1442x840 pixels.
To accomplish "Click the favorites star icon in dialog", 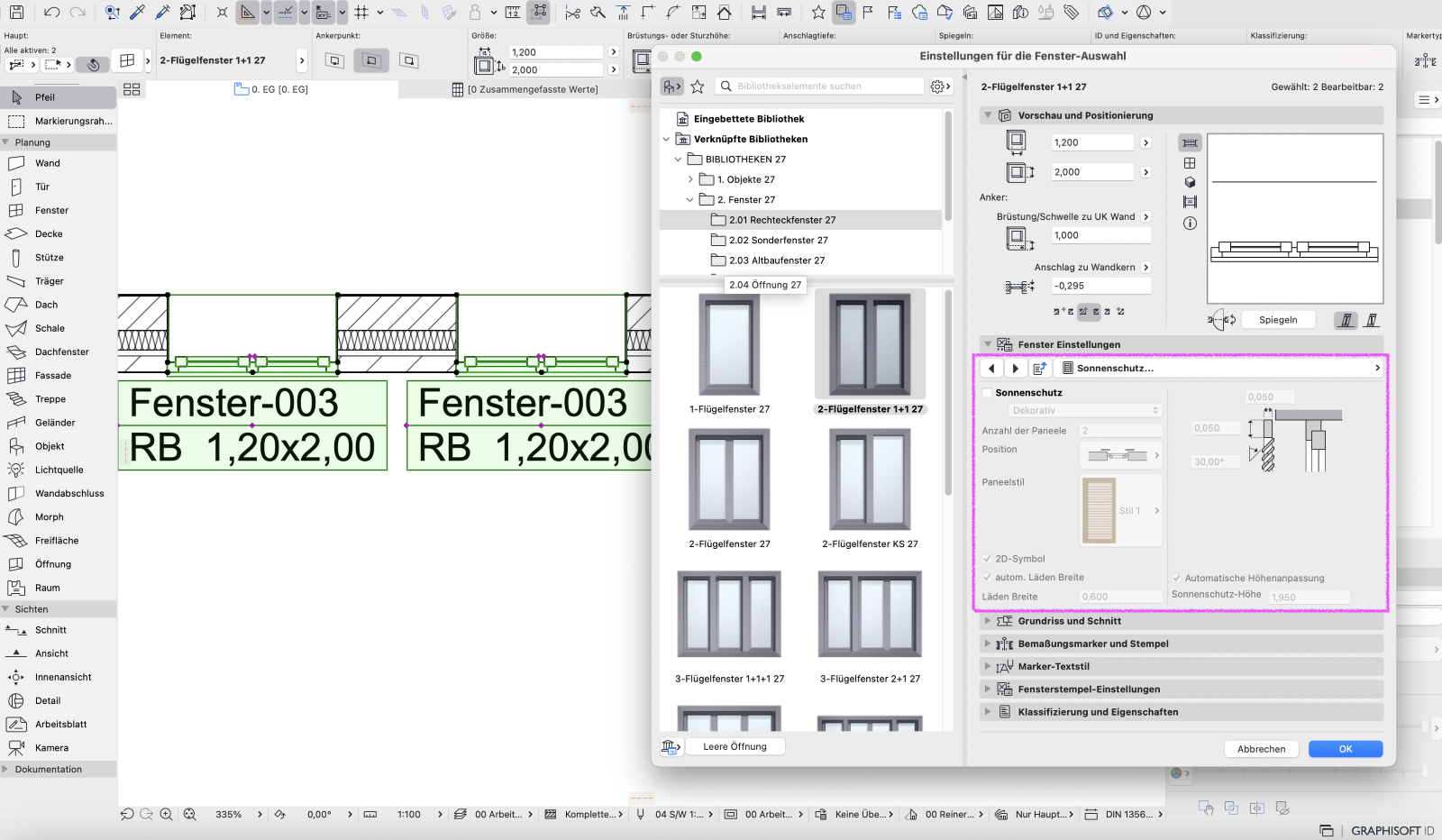I will pos(697,87).
